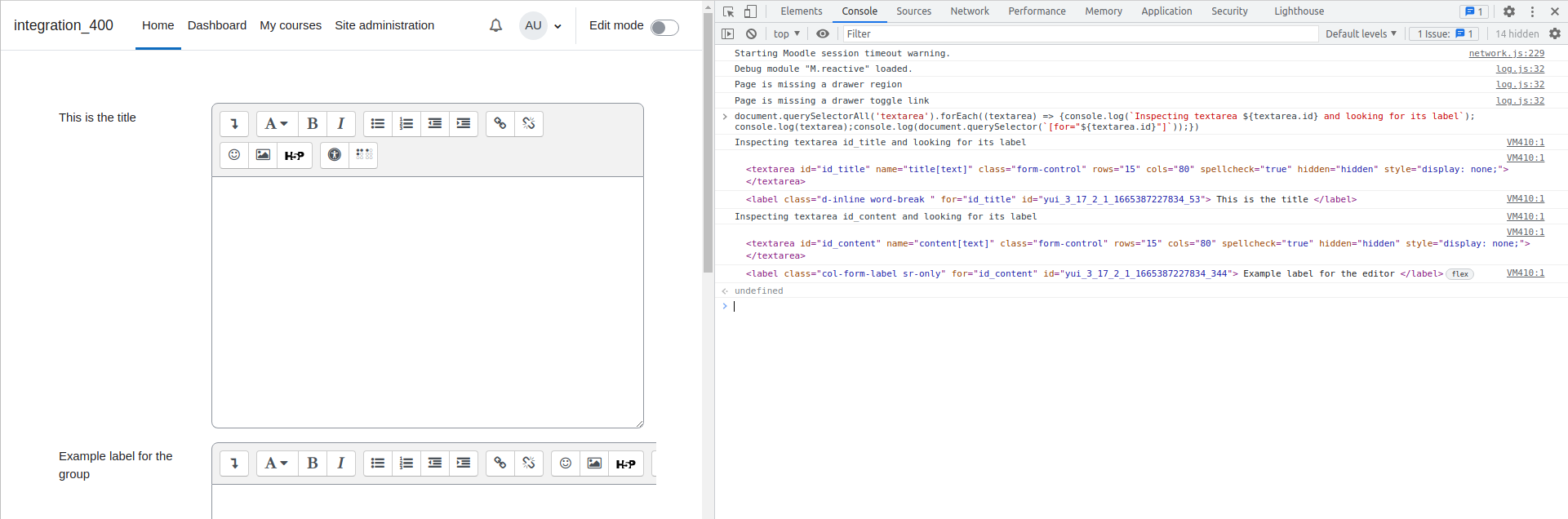The height and width of the screenshot is (519, 1568).
Task: Apply Bold in the group editor
Action: (x=313, y=464)
